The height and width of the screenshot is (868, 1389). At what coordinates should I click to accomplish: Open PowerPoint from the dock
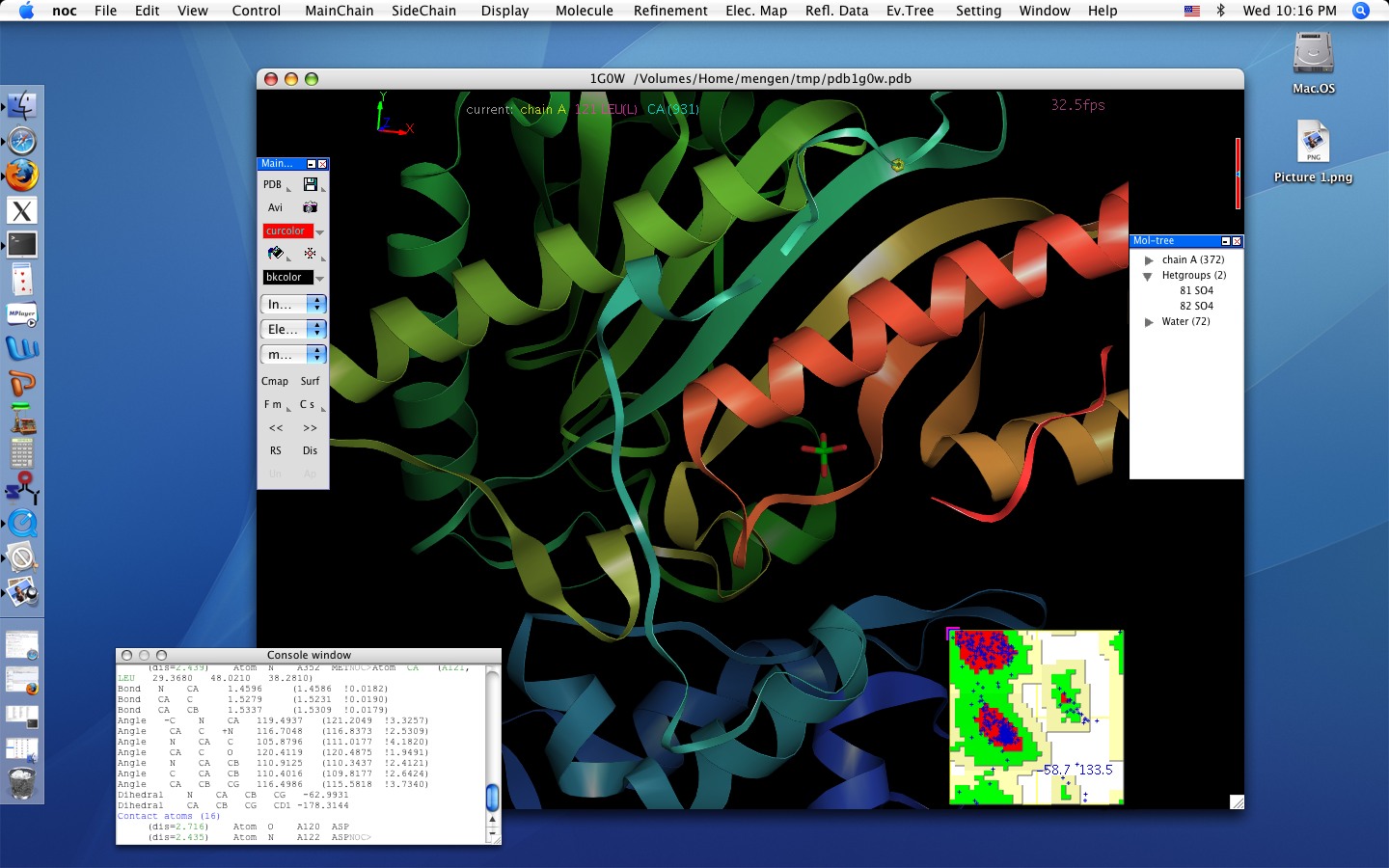(22, 383)
